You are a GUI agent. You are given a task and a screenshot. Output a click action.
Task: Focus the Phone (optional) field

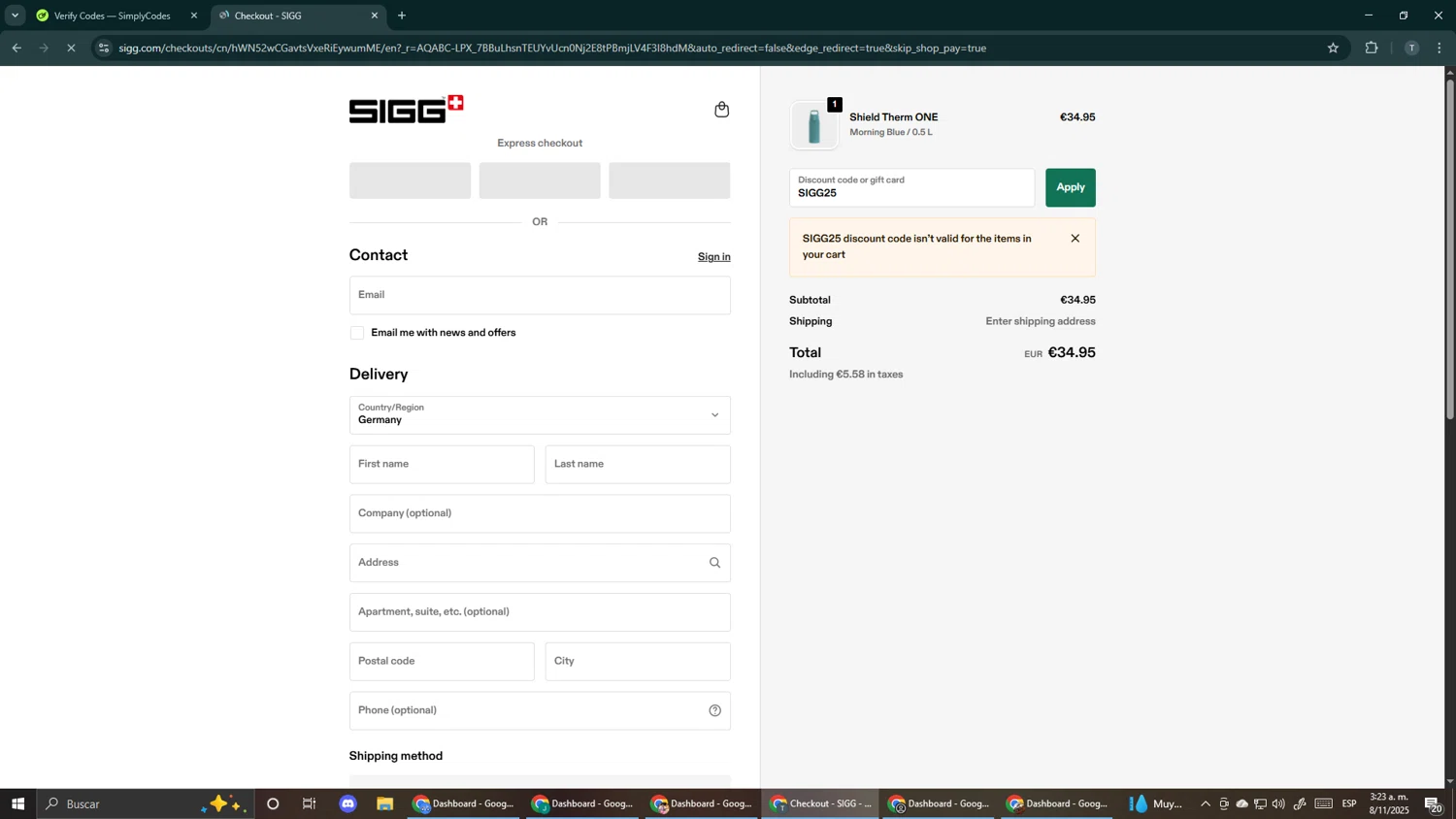point(540,710)
